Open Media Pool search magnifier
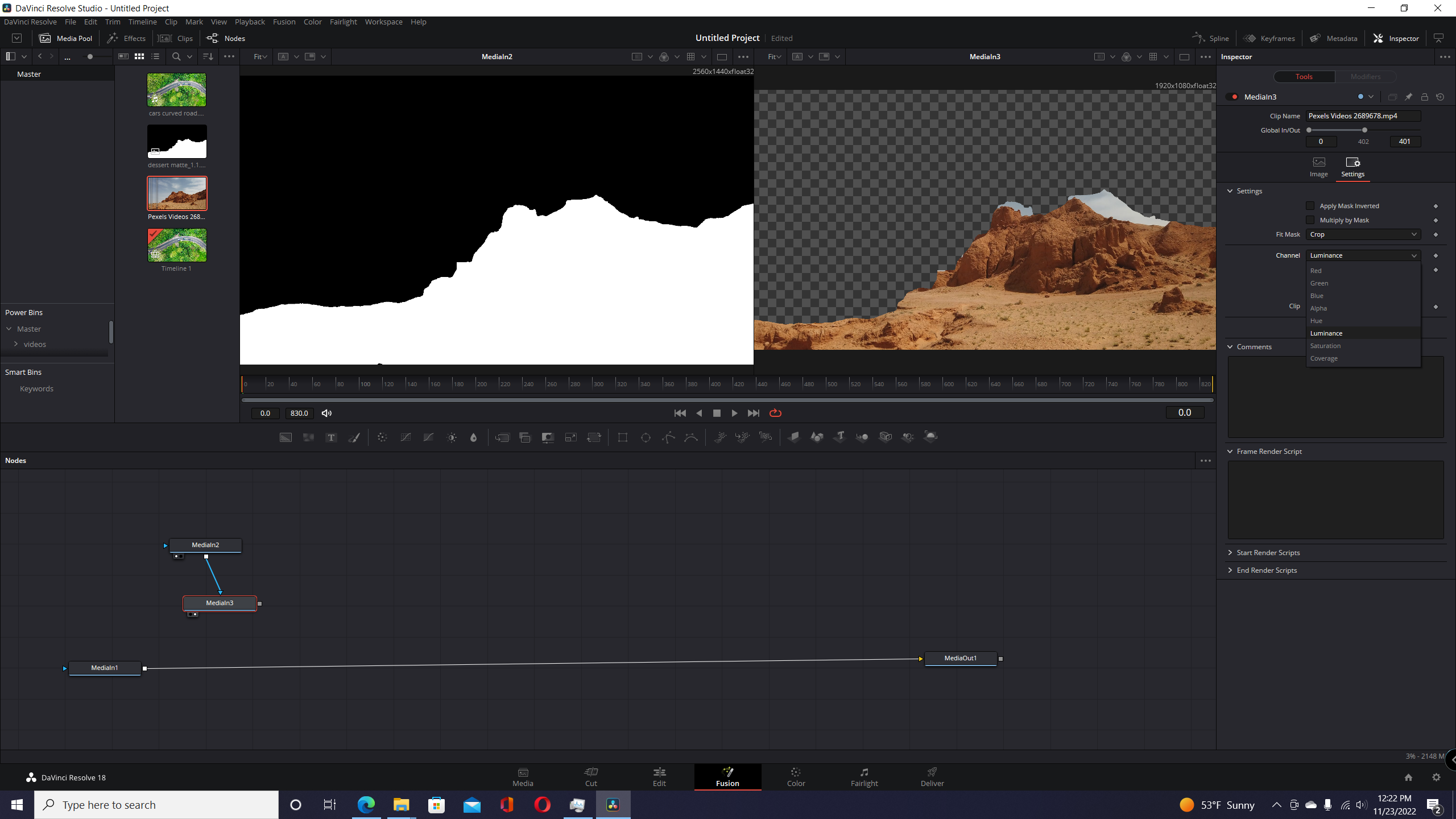 point(176,56)
